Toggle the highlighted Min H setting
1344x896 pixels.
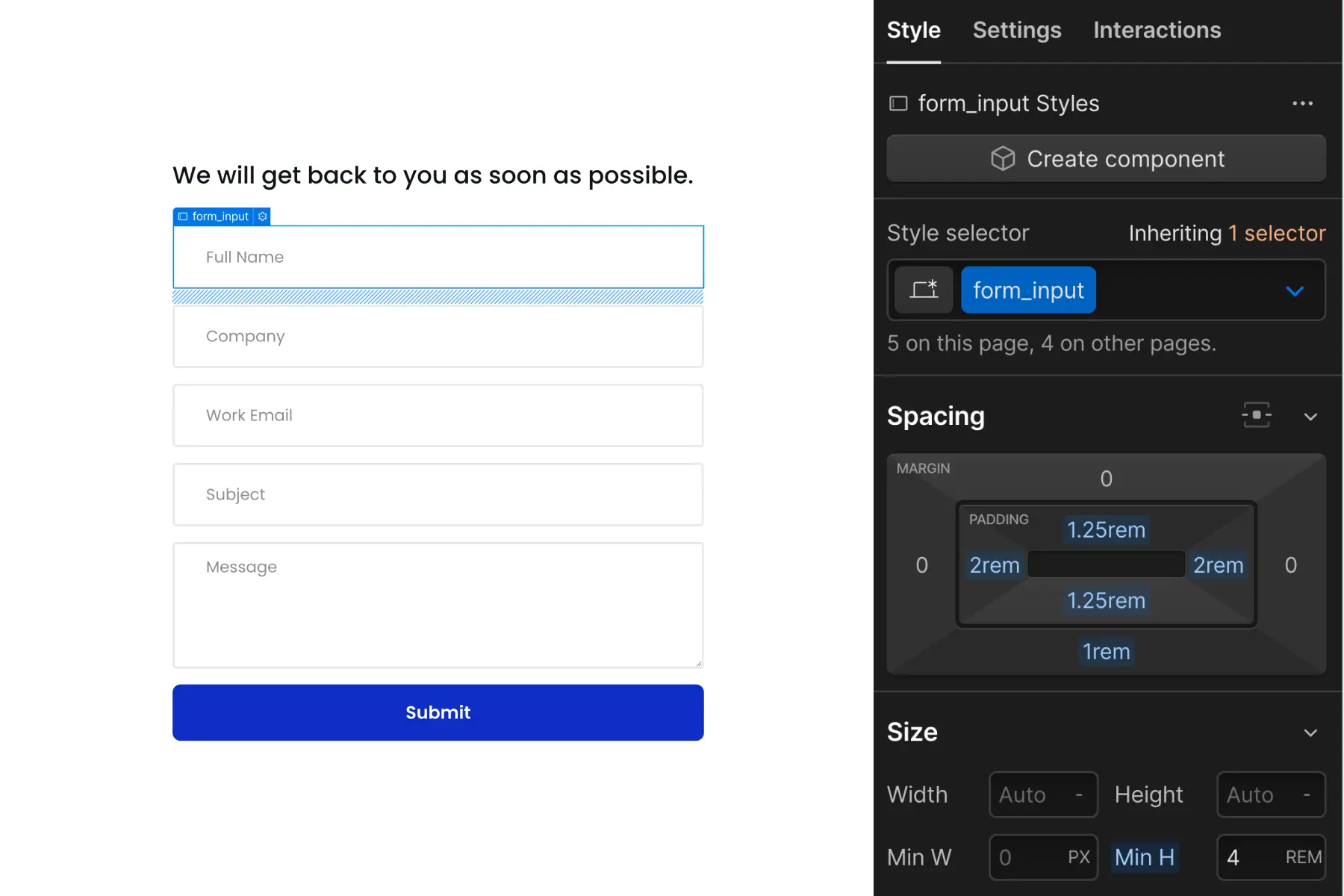1145,857
